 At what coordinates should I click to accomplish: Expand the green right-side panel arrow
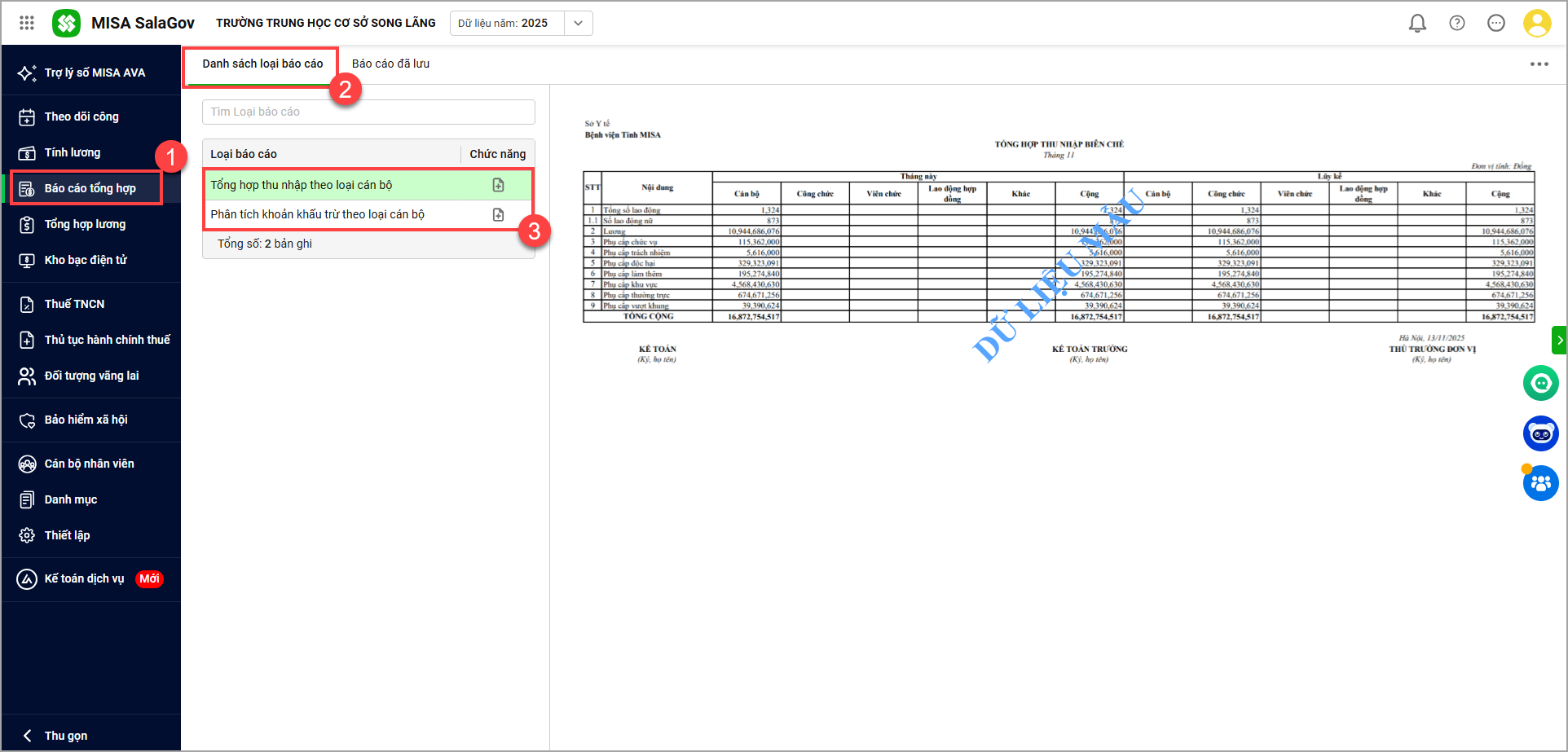1559,340
